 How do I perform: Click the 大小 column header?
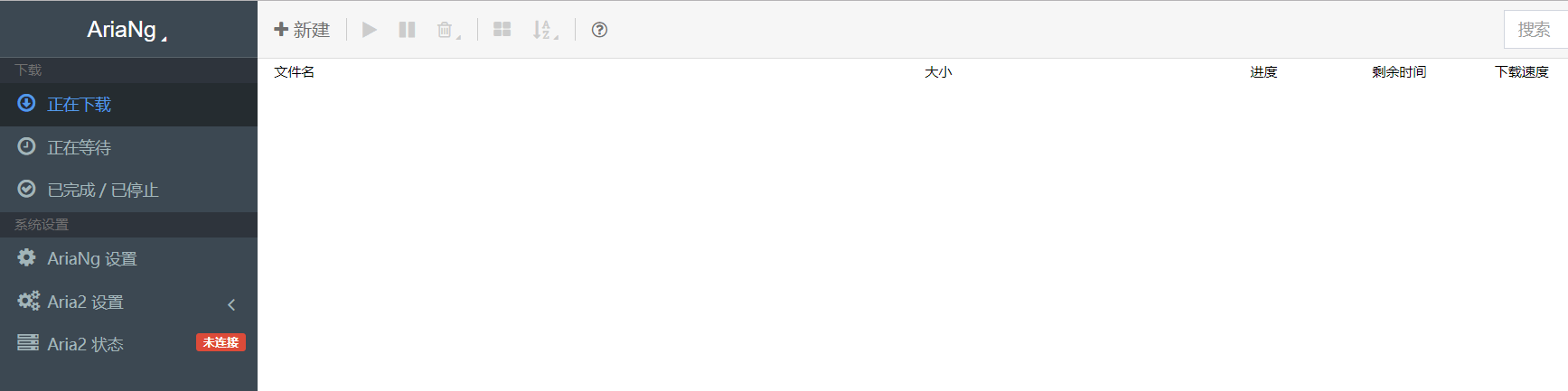(x=938, y=72)
